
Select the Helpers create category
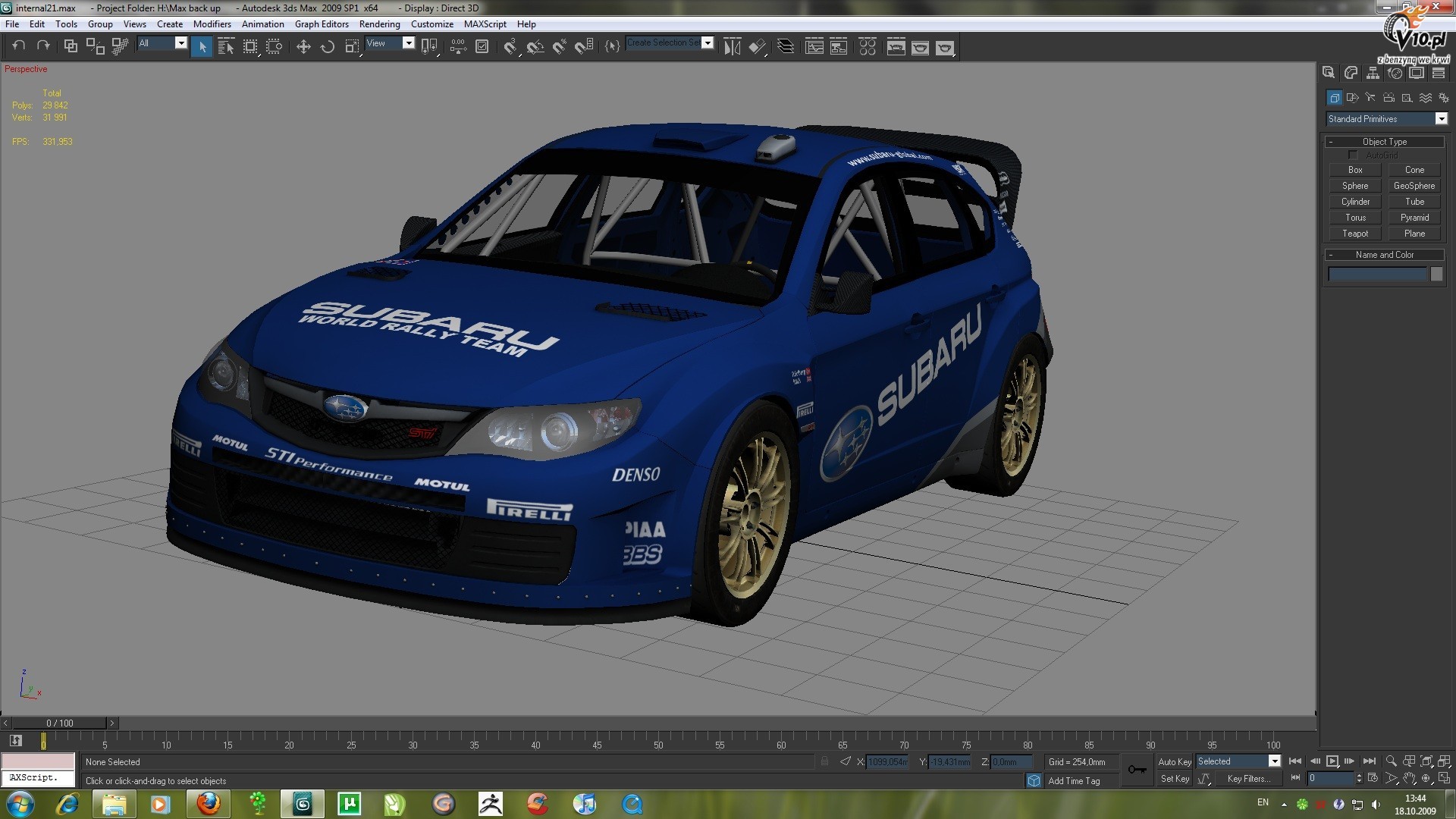[1407, 97]
